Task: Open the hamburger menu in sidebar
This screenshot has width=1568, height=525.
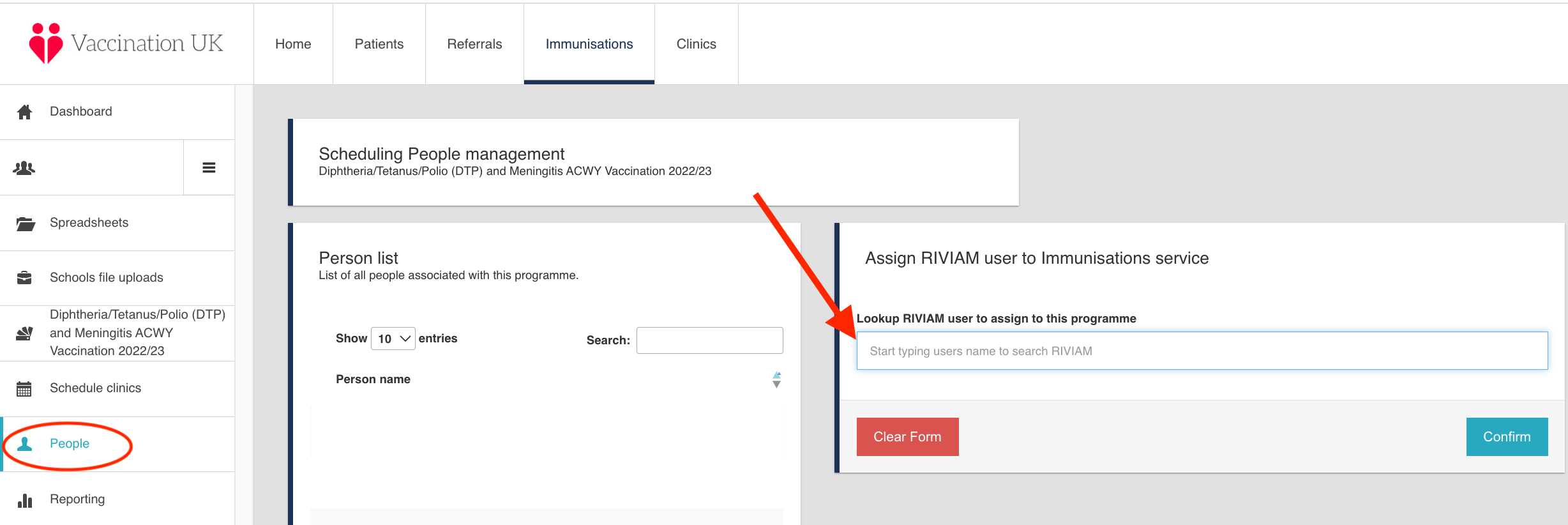Action: 209,168
